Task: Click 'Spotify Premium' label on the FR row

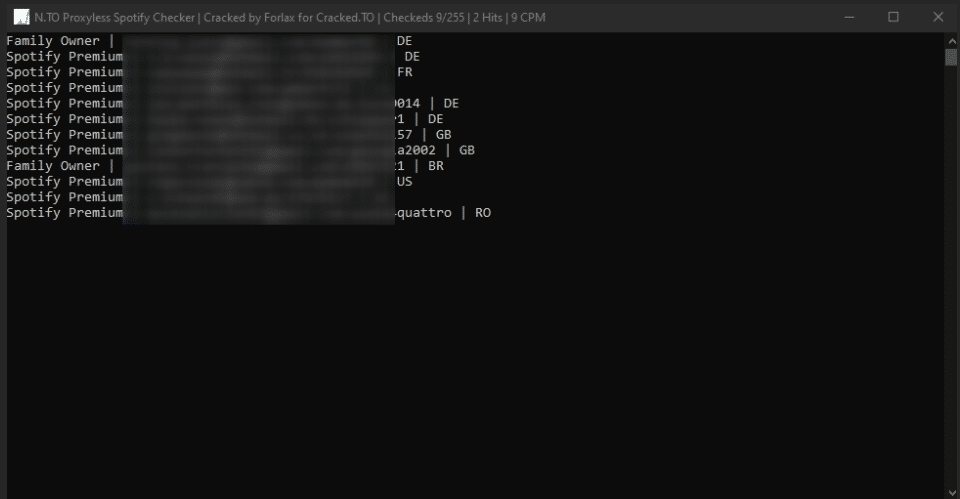Action: pyautogui.click(x=64, y=72)
